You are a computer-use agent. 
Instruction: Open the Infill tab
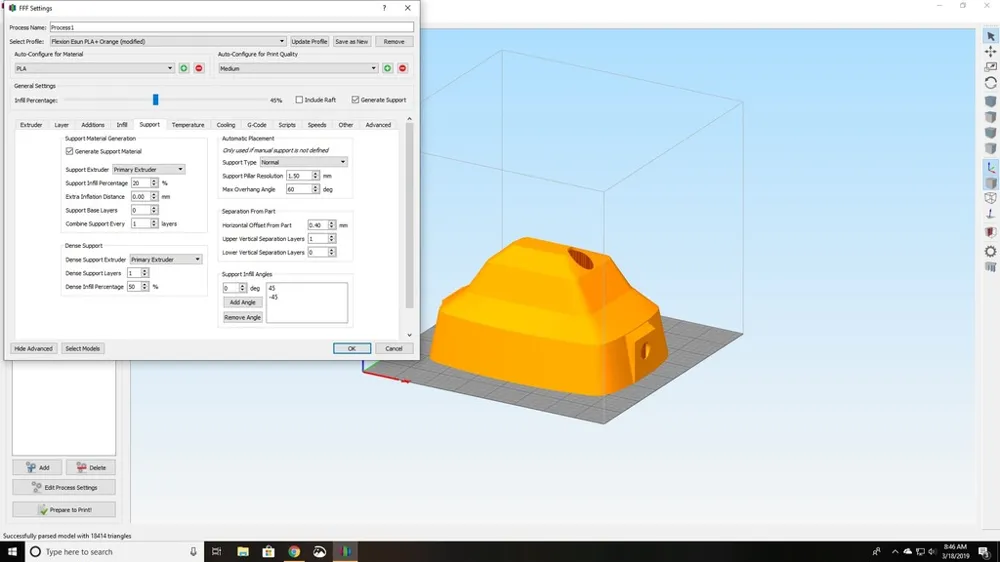(x=122, y=125)
